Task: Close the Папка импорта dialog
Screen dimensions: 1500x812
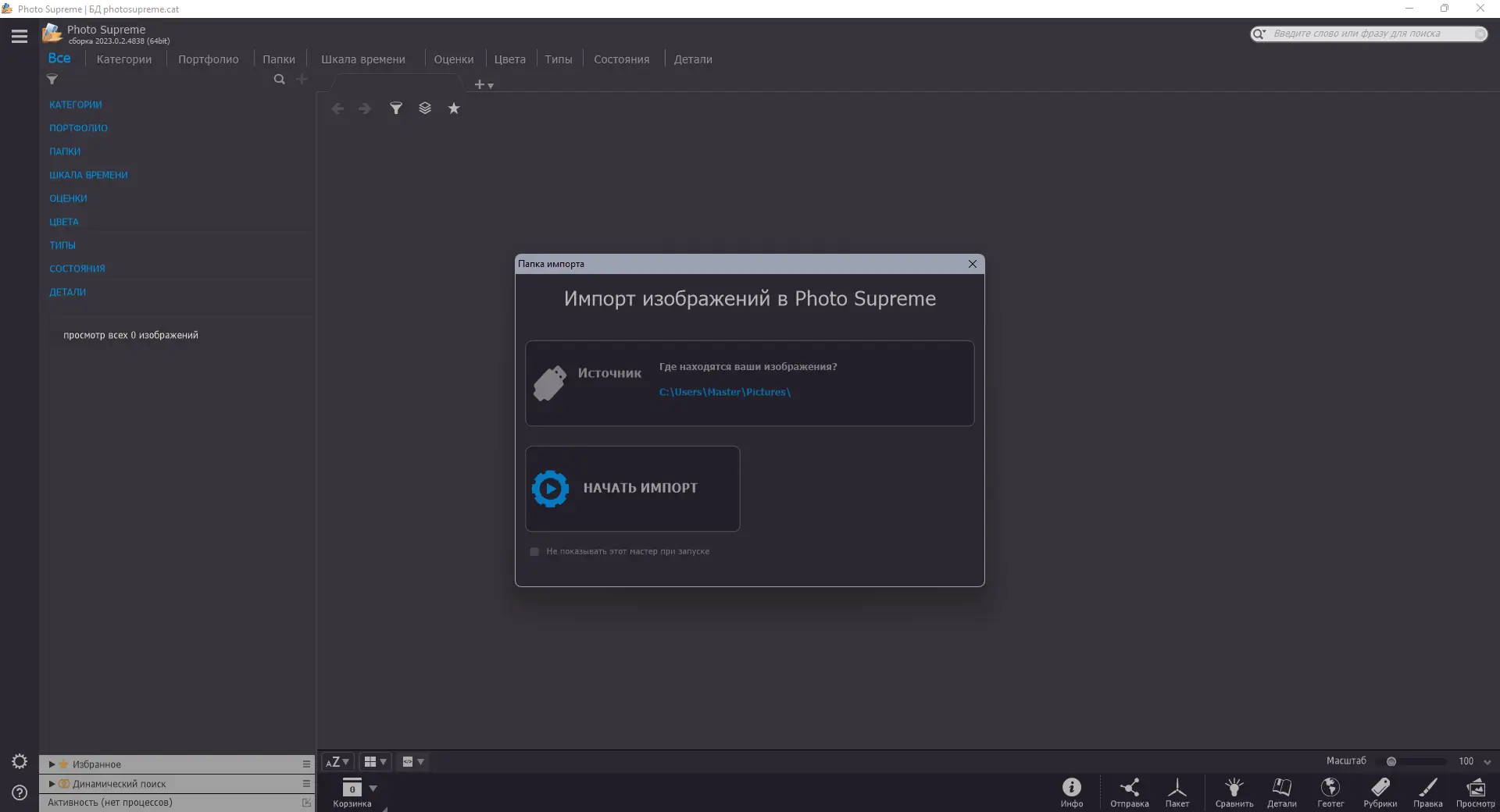Action: (x=973, y=264)
